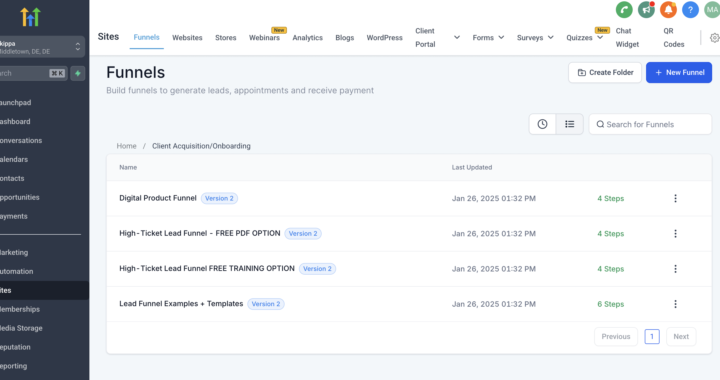Expand the Client Portal dropdown arrow
Viewport: 720px width, 380px height.
pos(456,38)
